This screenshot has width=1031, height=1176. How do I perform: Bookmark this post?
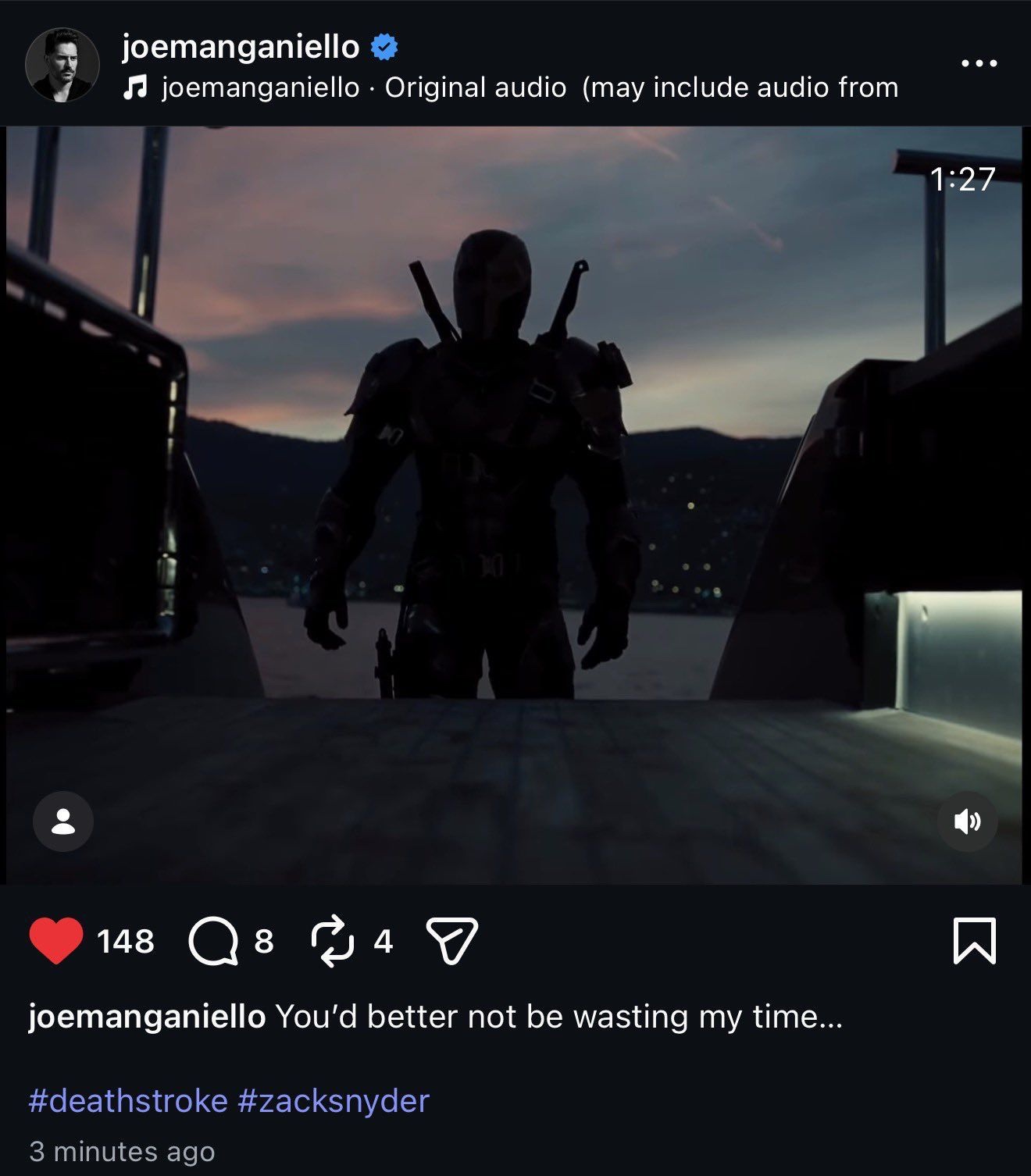point(975,941)
